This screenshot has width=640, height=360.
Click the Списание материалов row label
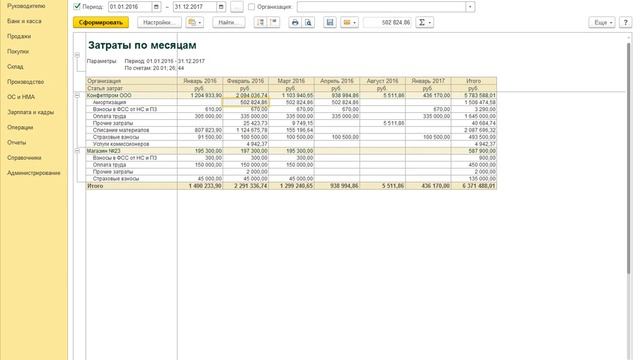pyautogui.click(x=121, y=130)
